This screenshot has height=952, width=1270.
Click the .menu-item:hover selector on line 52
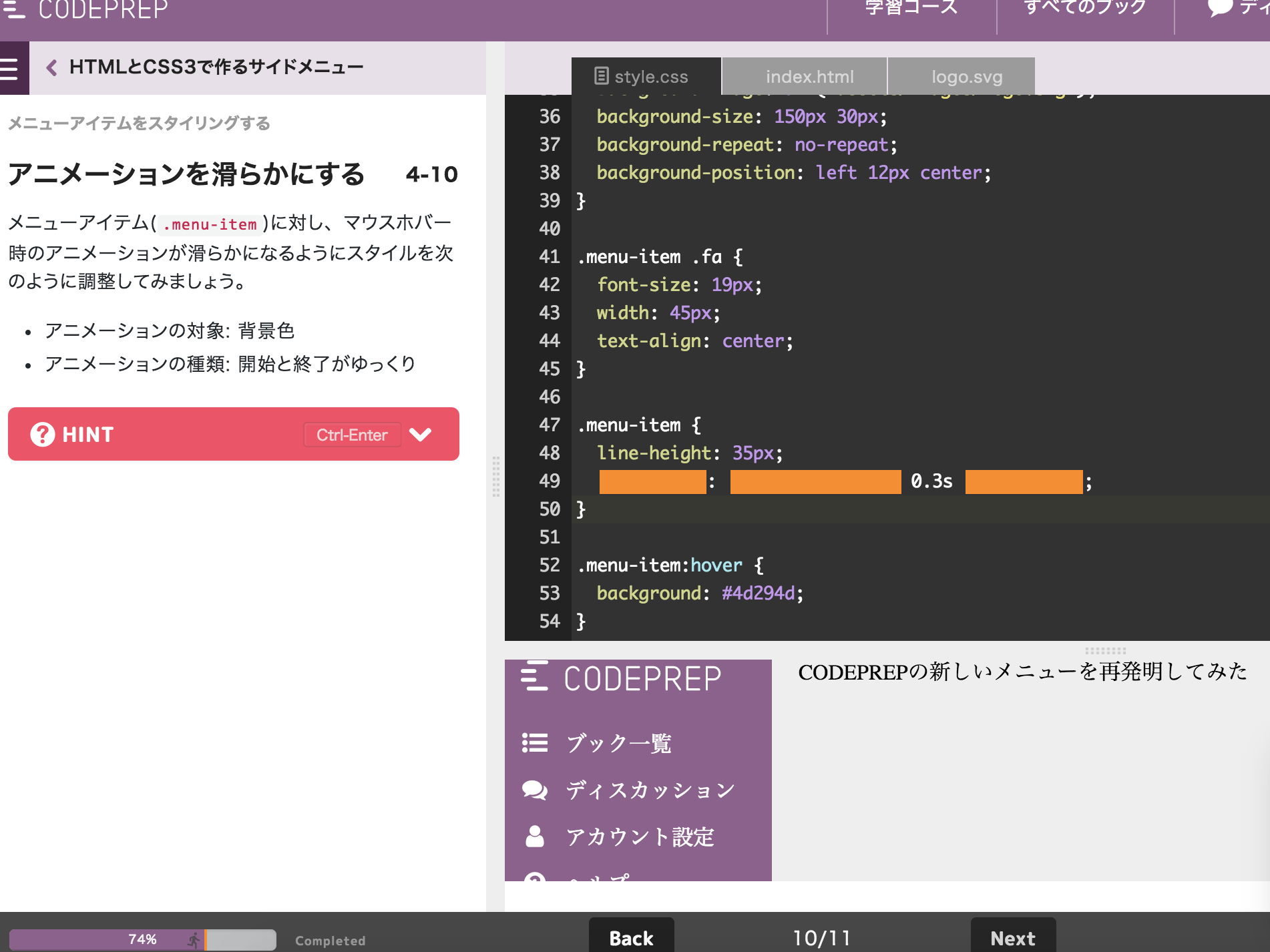(x=660, y=565)
